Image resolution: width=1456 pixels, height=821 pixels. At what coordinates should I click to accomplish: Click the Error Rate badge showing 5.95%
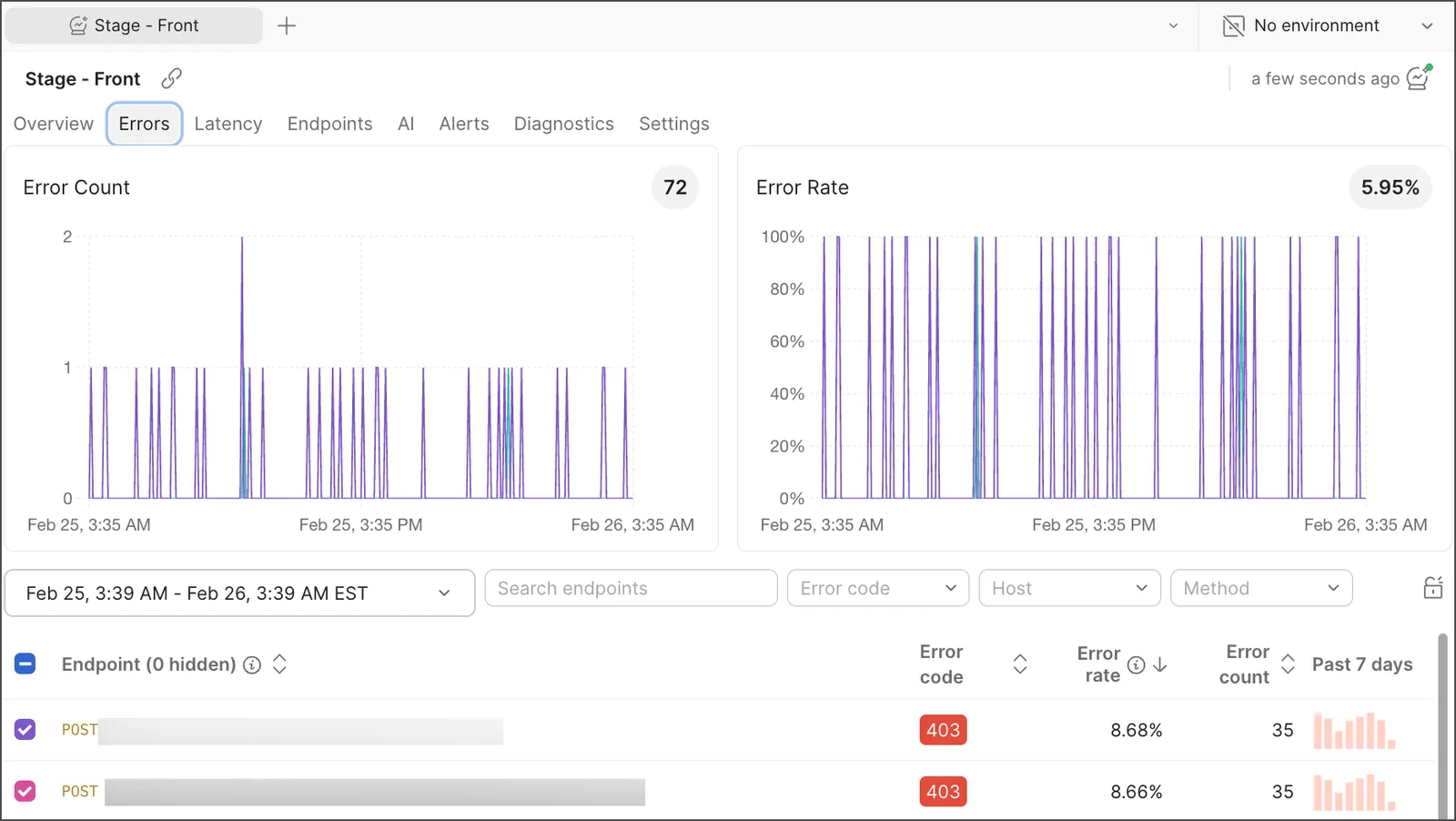tap(1390, 188)
